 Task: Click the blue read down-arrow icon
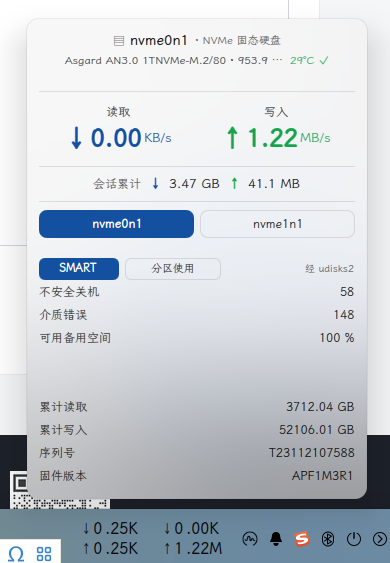(76, 138)
